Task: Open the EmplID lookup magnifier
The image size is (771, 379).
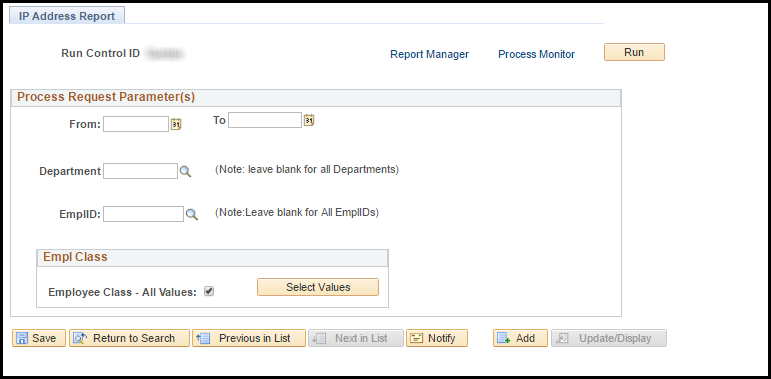Action: coord(191,214)
